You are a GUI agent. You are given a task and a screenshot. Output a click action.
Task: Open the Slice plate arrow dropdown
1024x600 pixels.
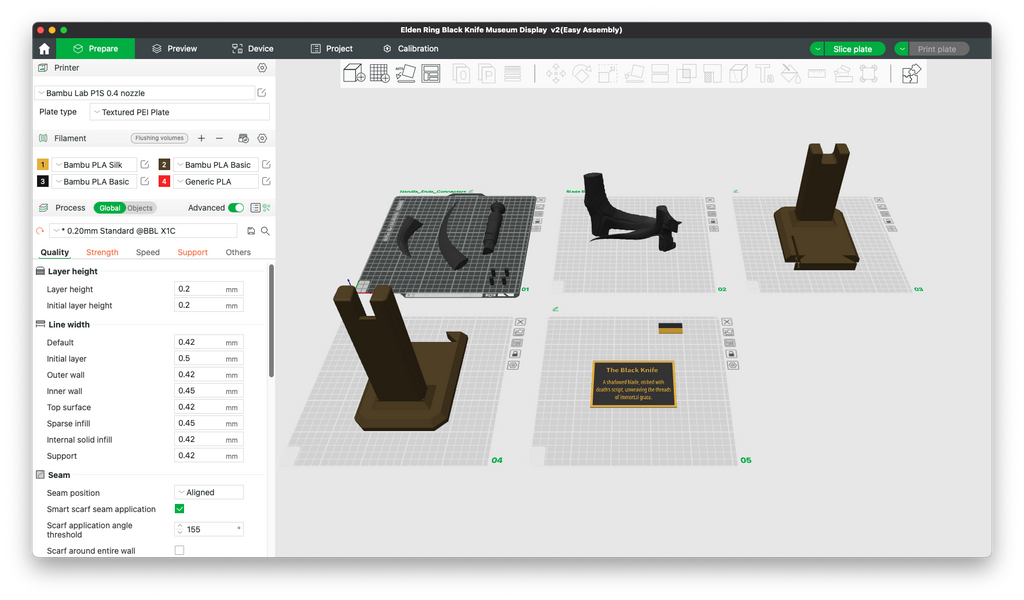coord(817,49)
